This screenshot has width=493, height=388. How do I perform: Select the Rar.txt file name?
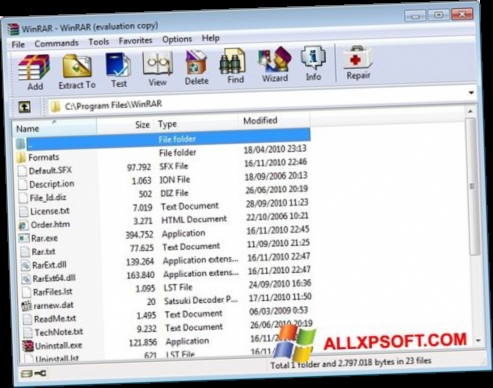43,252
